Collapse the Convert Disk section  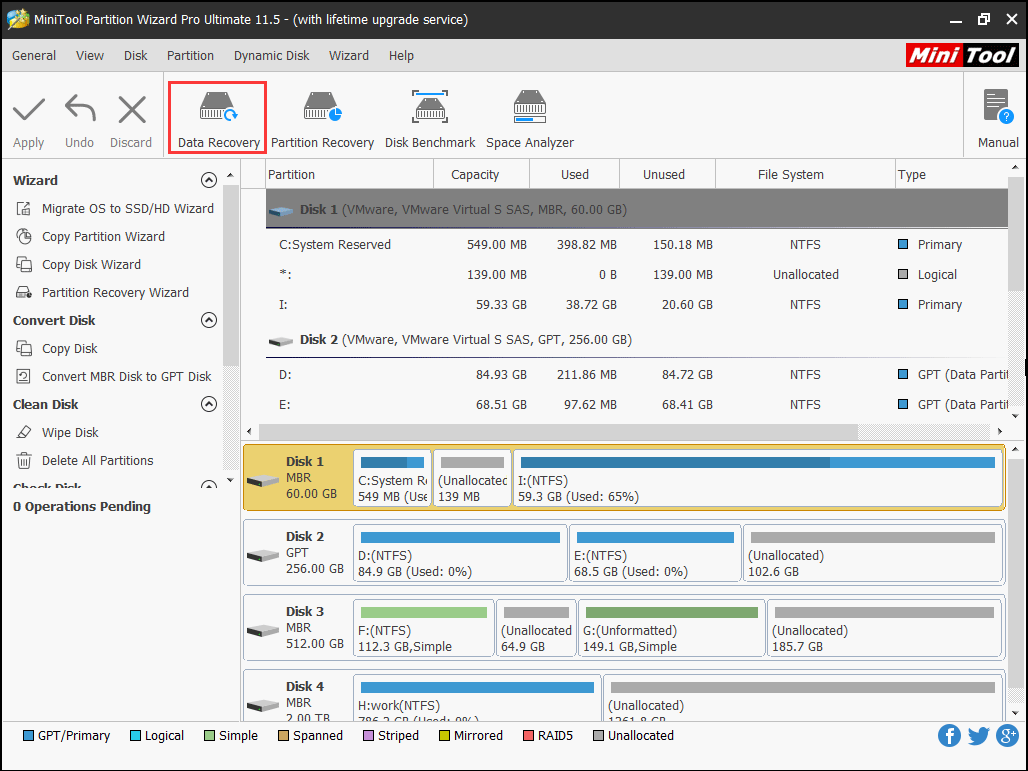coord(208,320)
